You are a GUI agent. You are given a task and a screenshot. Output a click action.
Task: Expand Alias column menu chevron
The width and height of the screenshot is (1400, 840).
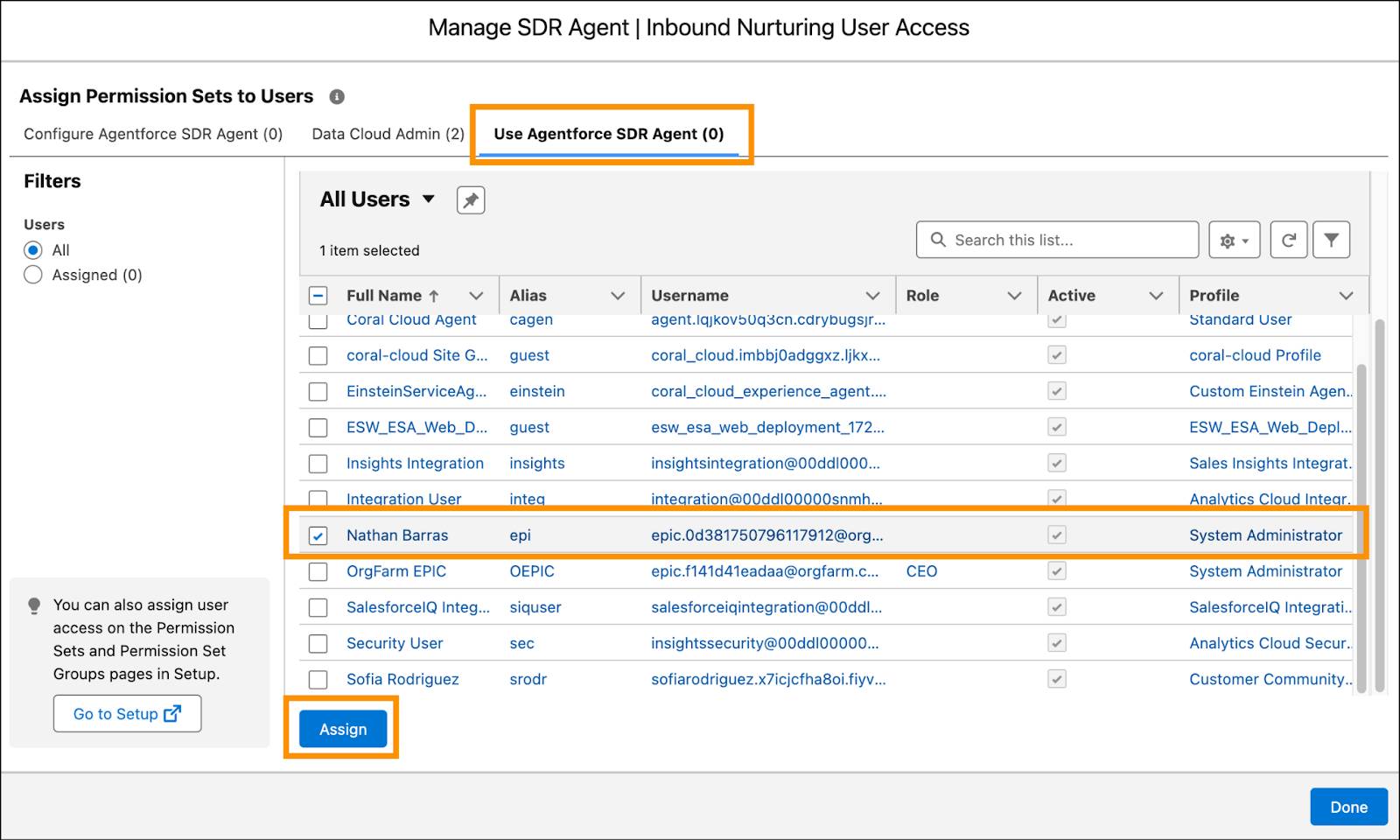pos(618,296)
